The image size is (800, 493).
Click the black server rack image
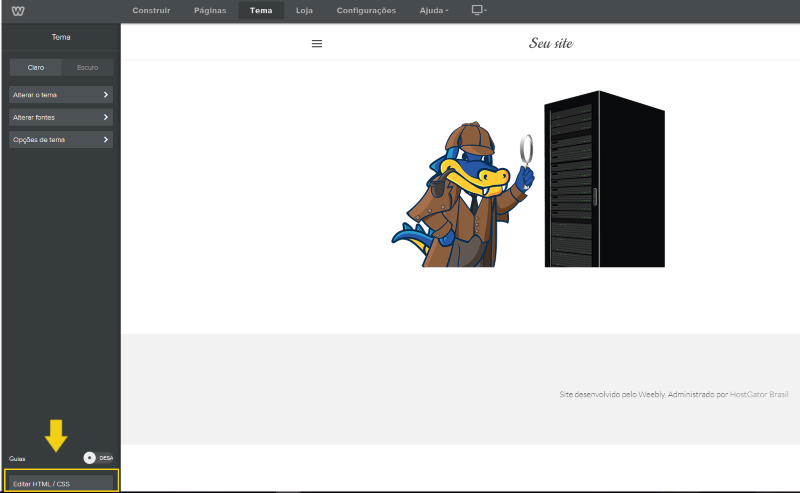(x=605, y=179)
